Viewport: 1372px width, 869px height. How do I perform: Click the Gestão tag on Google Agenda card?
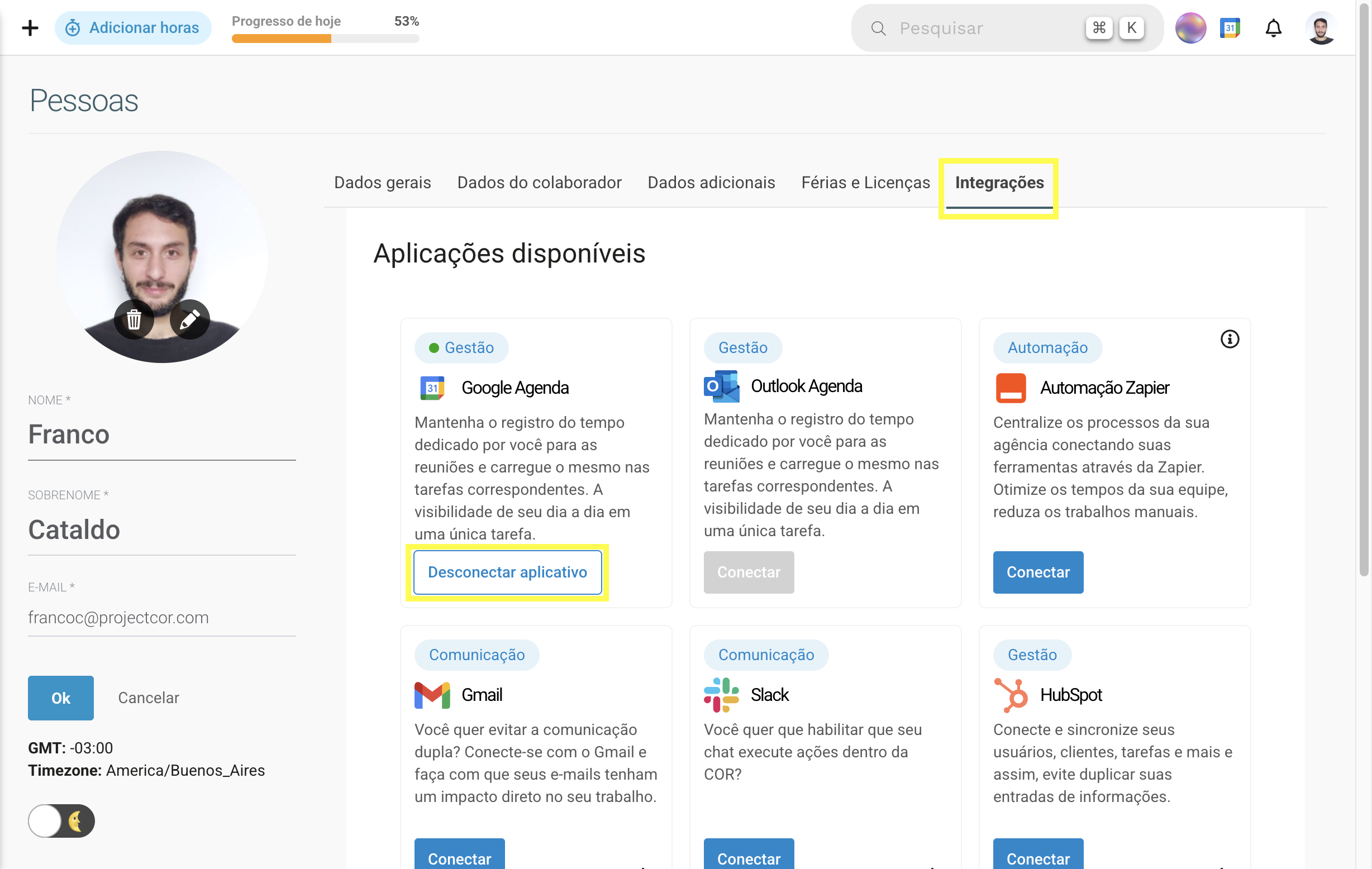pos(461,347)
